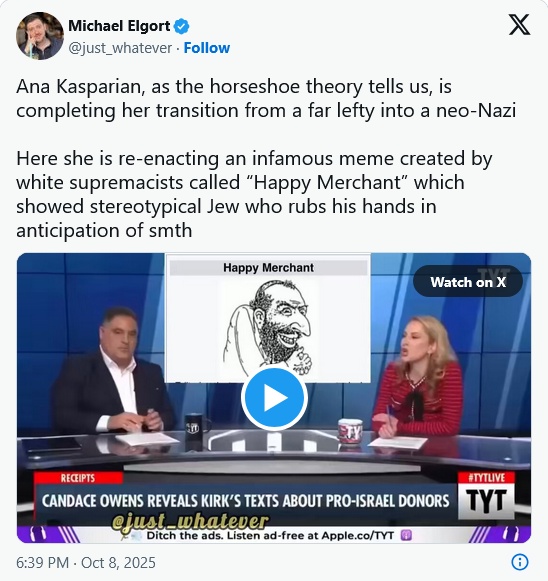Image resolution: width=548 pixels, height=581 pixels.
Task: Click the gold @just_whatever watermark
Action: [190, 521]
